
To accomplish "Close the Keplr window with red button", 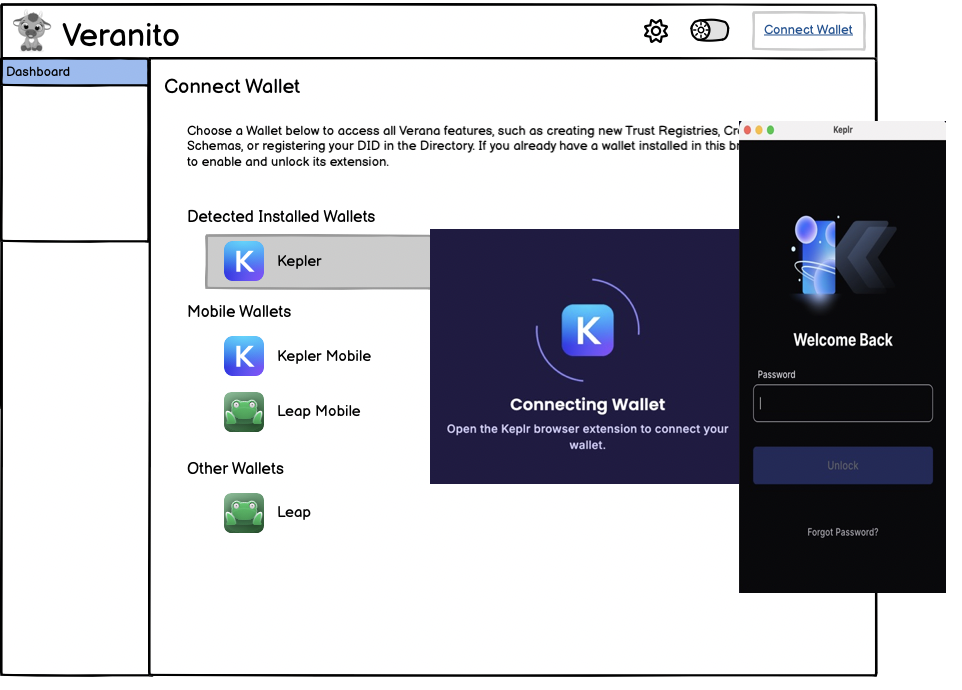I will pyautogui.click(x=747, y=130).
